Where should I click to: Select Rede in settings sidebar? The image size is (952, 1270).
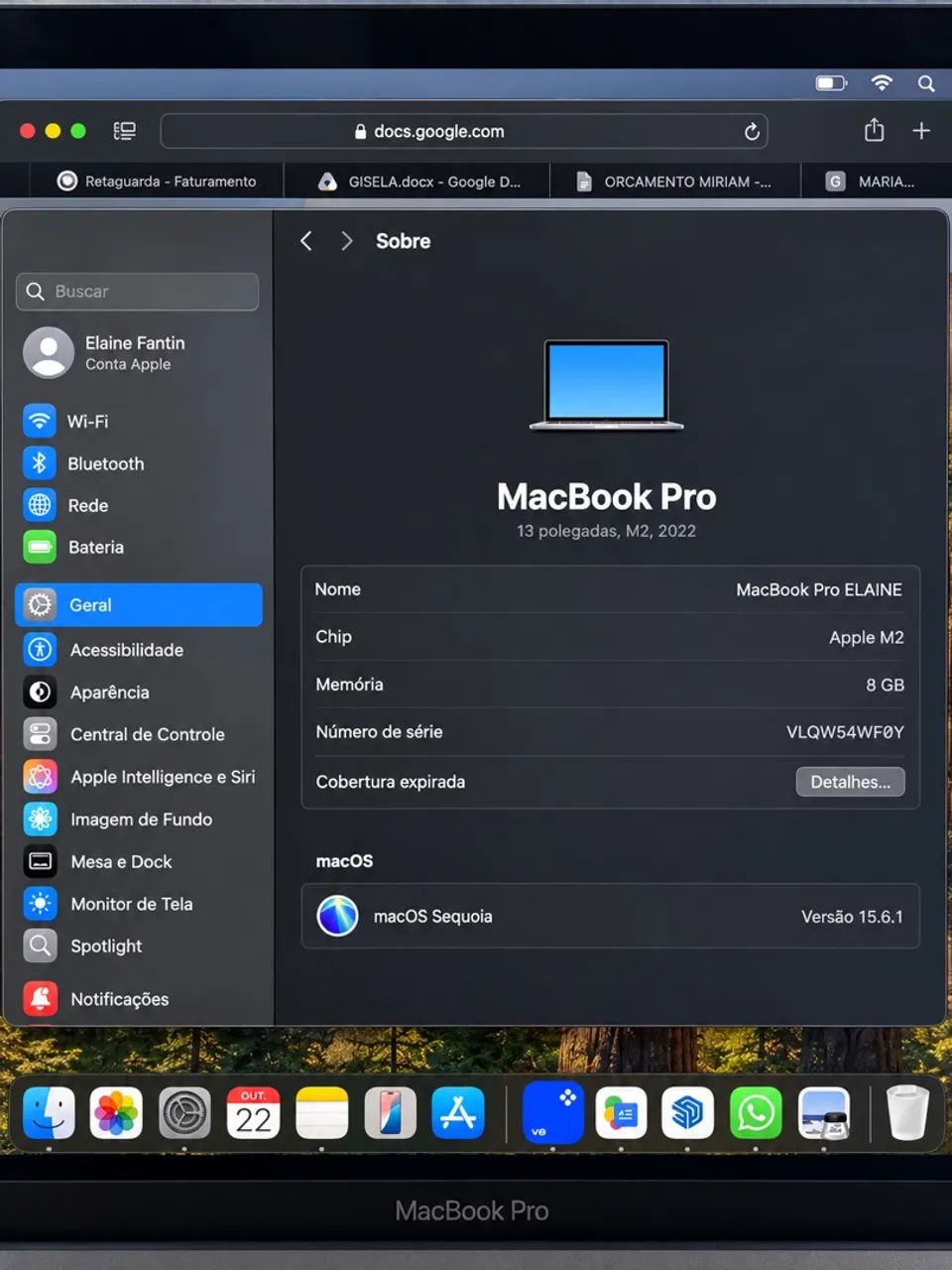pos(66,505)
